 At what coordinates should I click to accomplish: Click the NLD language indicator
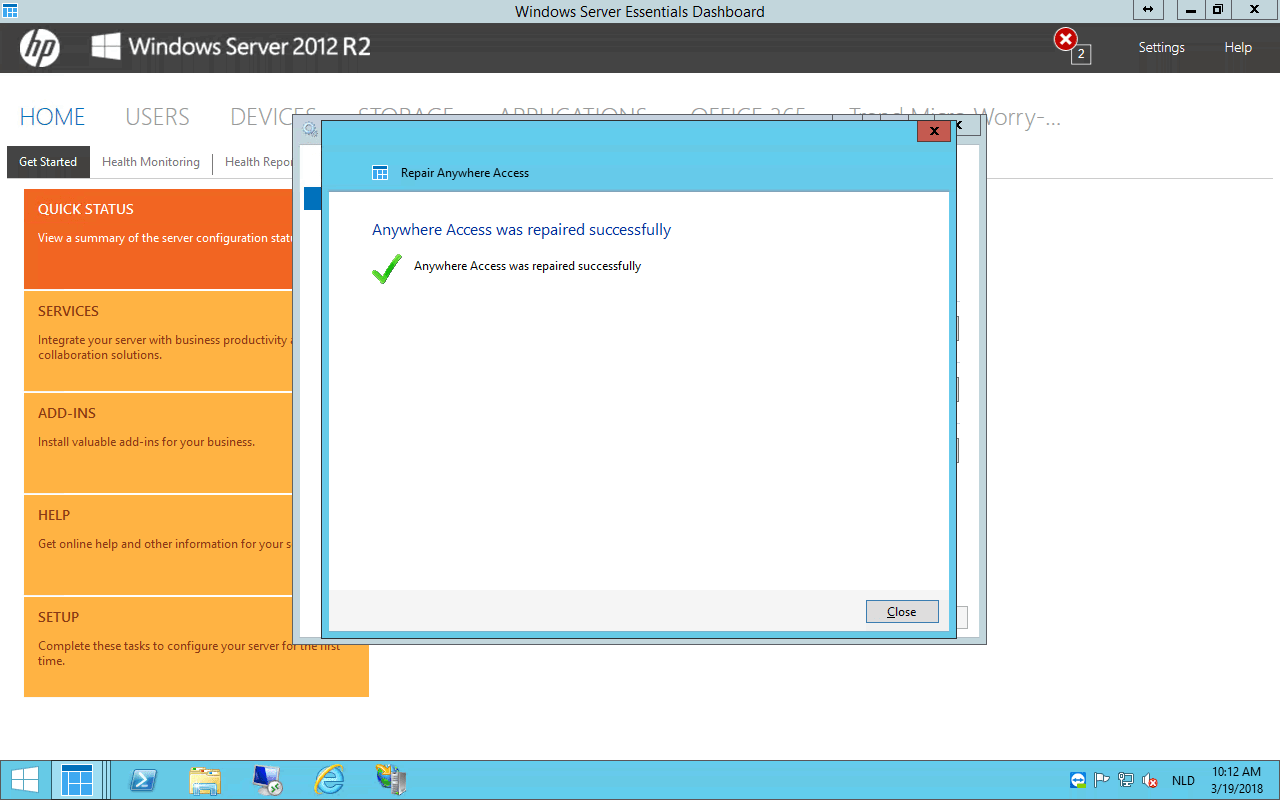1183,780
